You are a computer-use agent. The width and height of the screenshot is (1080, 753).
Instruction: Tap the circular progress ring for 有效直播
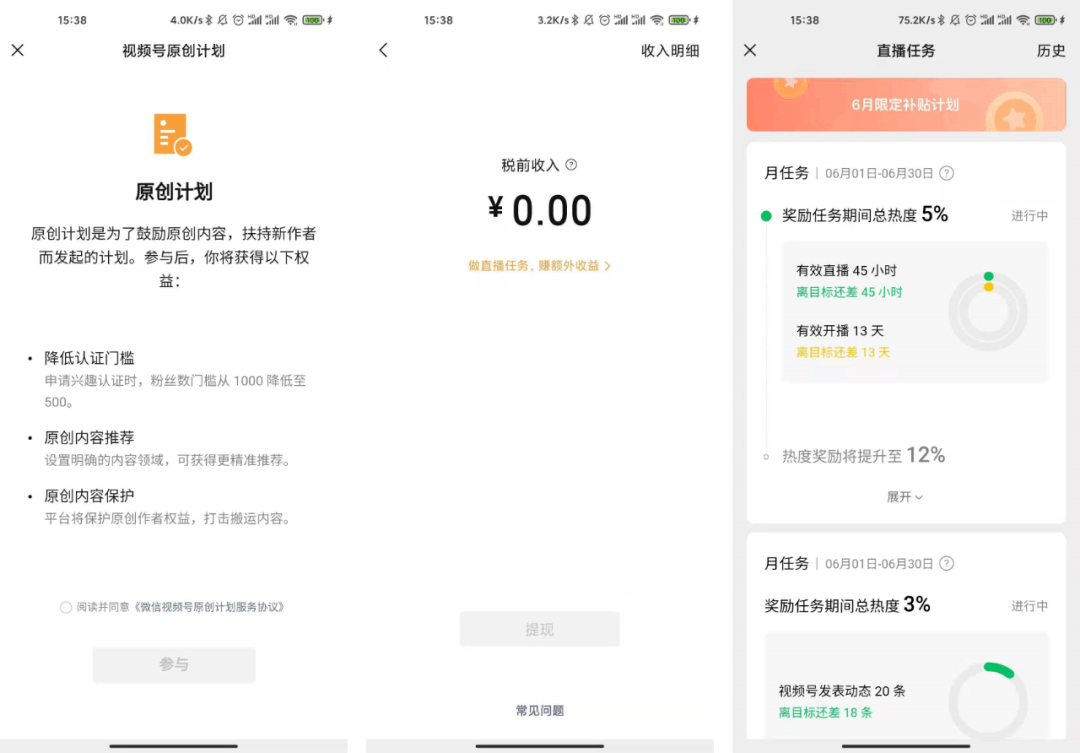point(988,311)
